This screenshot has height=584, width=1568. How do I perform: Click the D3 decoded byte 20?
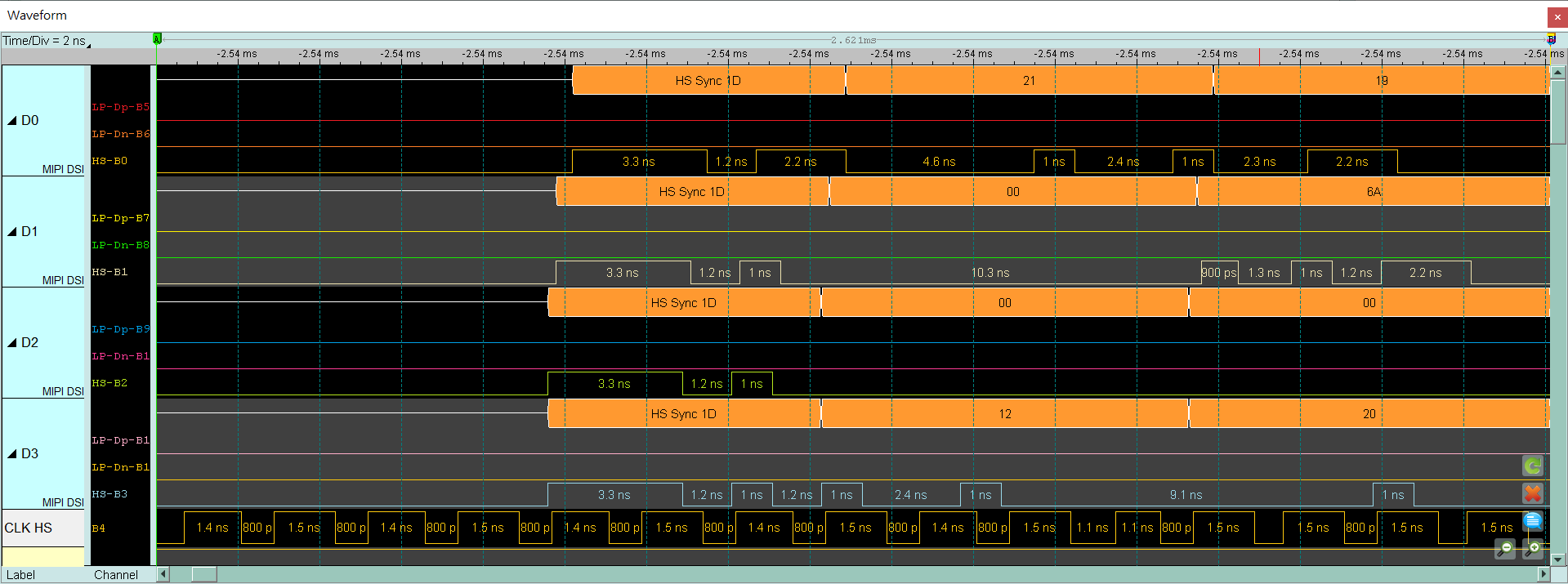coord(1369,414)
